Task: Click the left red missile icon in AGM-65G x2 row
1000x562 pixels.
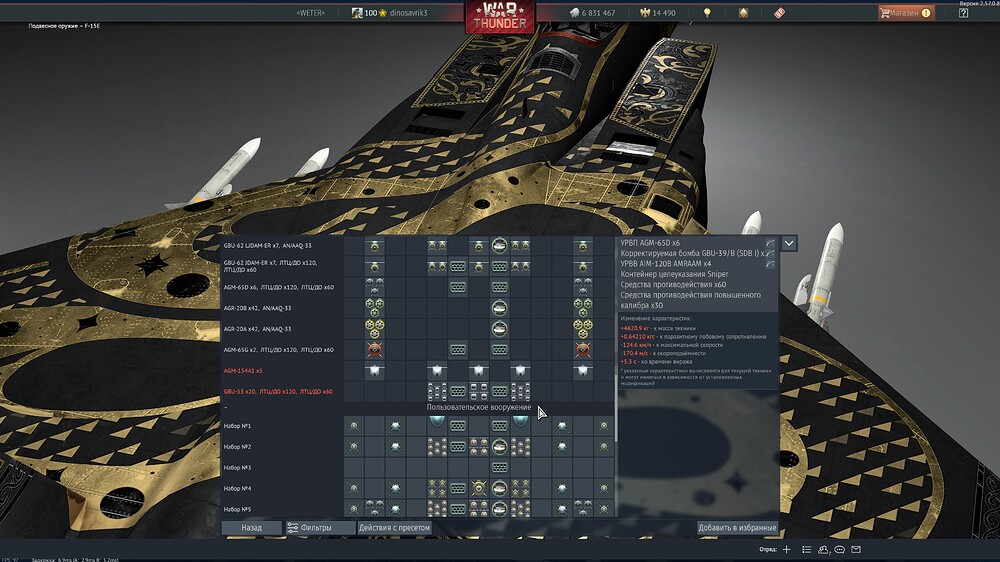Action: [x=374, y=350]
